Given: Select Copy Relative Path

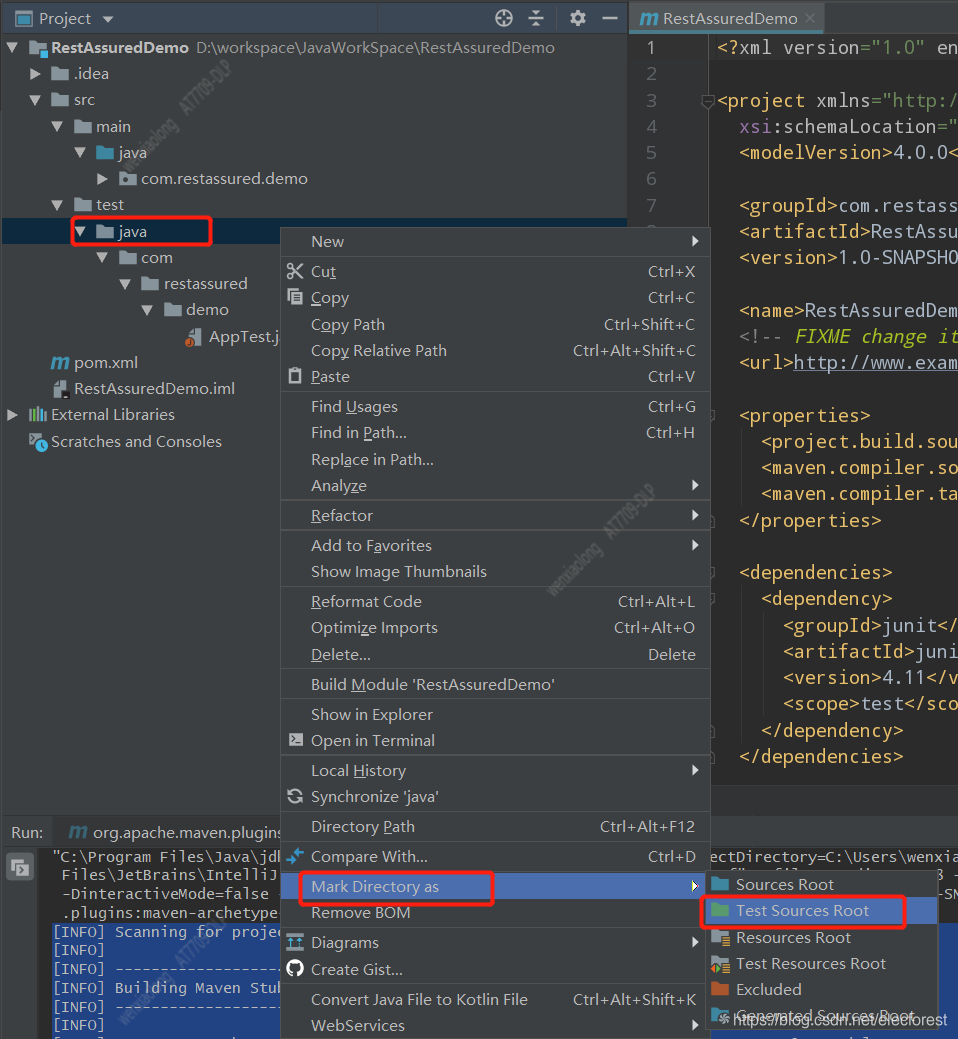Looking at the screenshot, I should 496,351.
